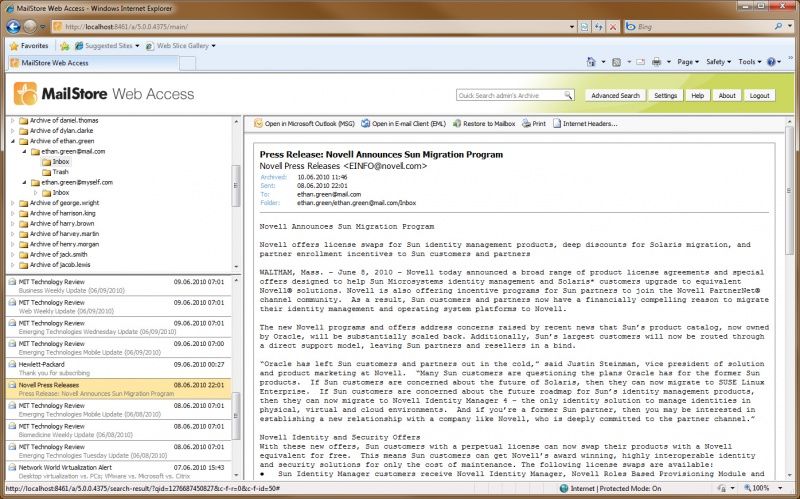This screenshot has height=499, width=800.
Task: Select the Trash folder in the tree
Action: pos(55,172)
